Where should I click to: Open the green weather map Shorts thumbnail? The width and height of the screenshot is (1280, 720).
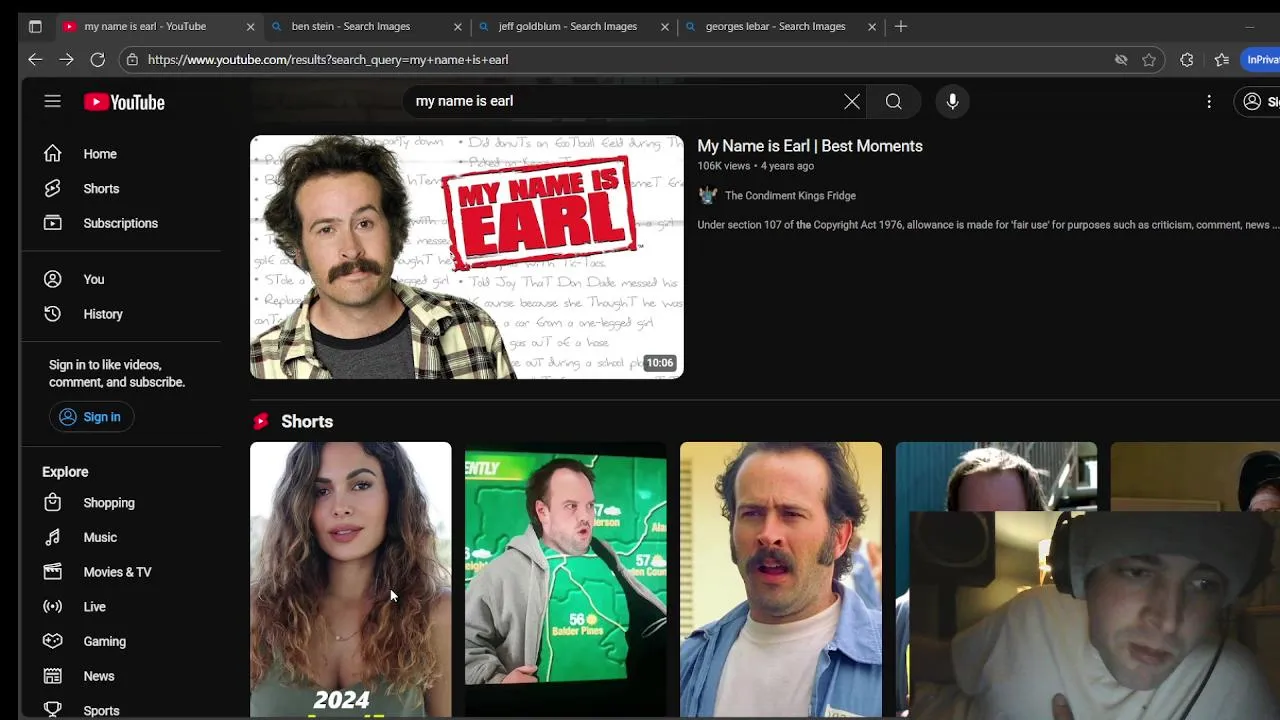tap(566, 580)
